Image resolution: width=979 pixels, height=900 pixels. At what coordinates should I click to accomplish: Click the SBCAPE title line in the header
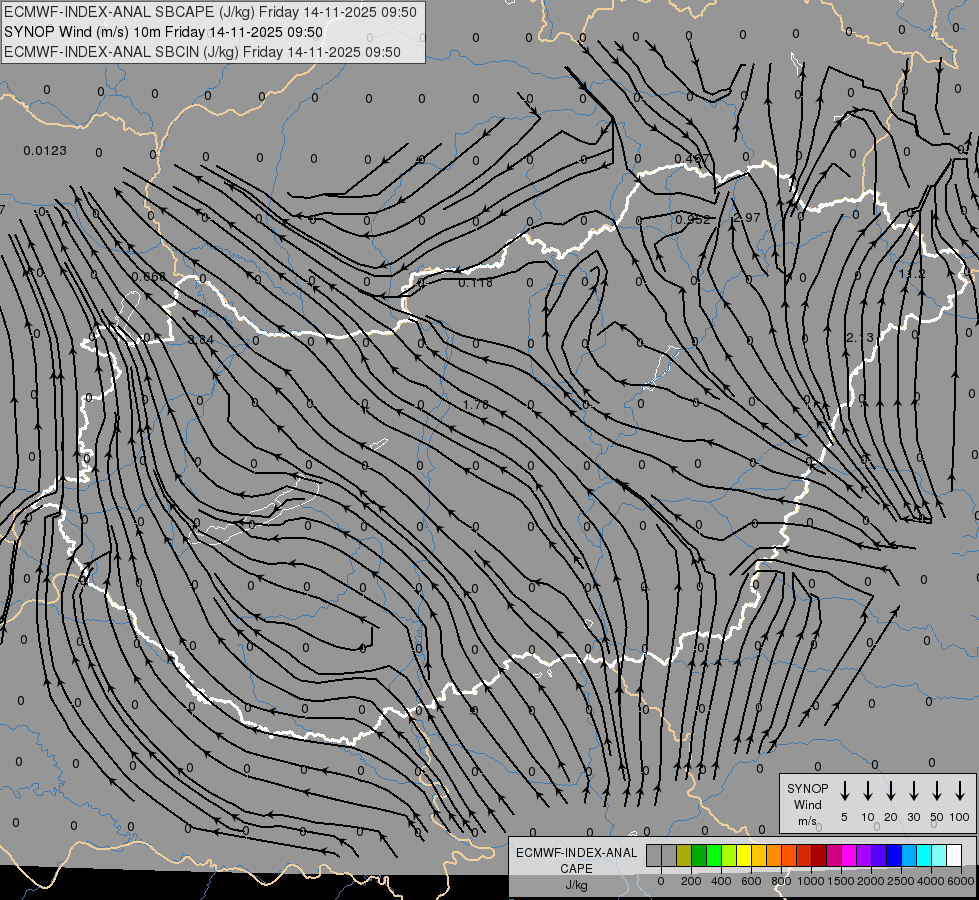210,12
